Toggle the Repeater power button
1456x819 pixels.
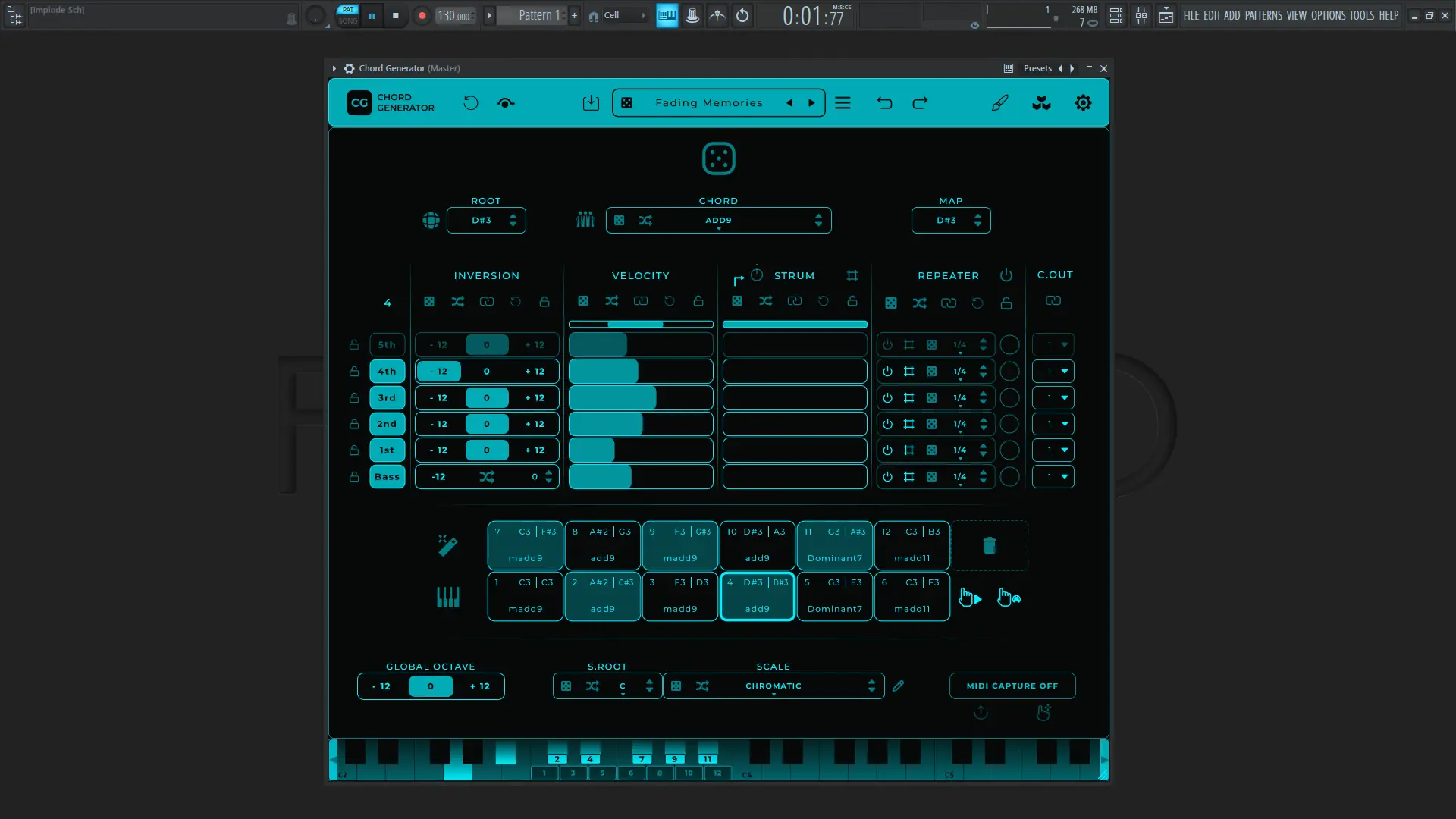click(1006, 275)
